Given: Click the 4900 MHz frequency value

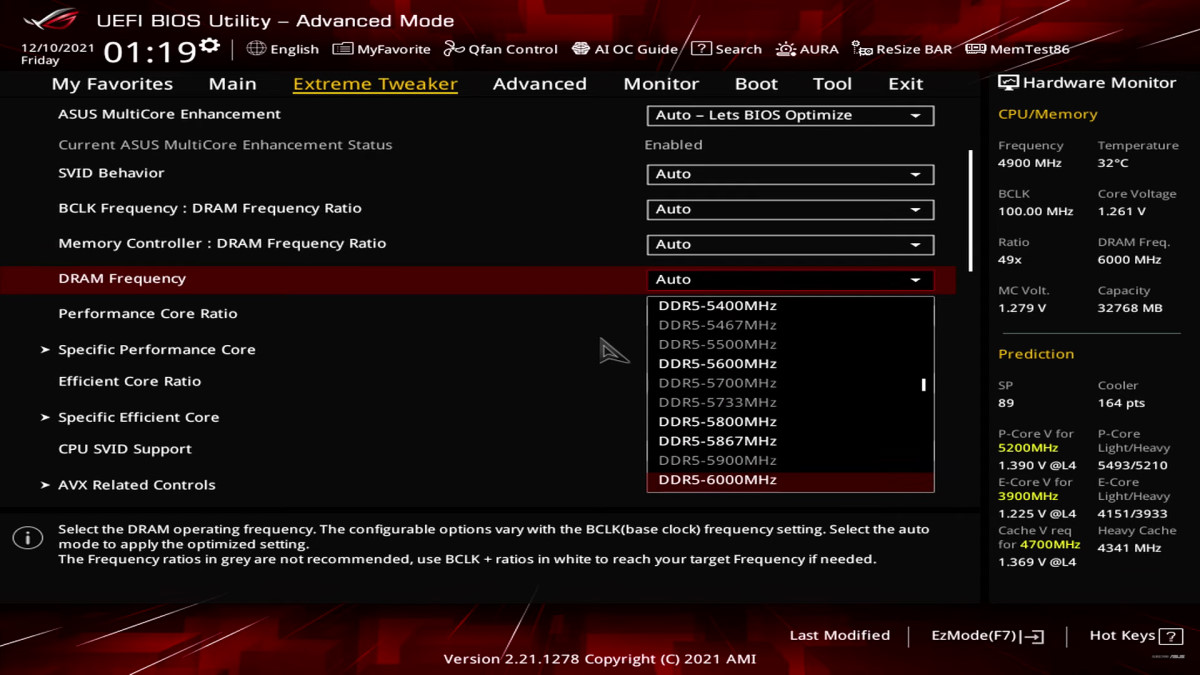Looking at the screenshot, I should [x=1030, y=163].
